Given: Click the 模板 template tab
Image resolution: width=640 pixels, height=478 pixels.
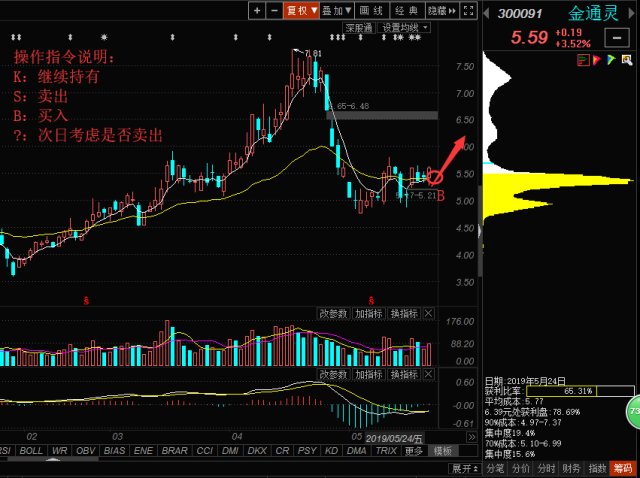Looking at the screenshot, I should (443, 451).
